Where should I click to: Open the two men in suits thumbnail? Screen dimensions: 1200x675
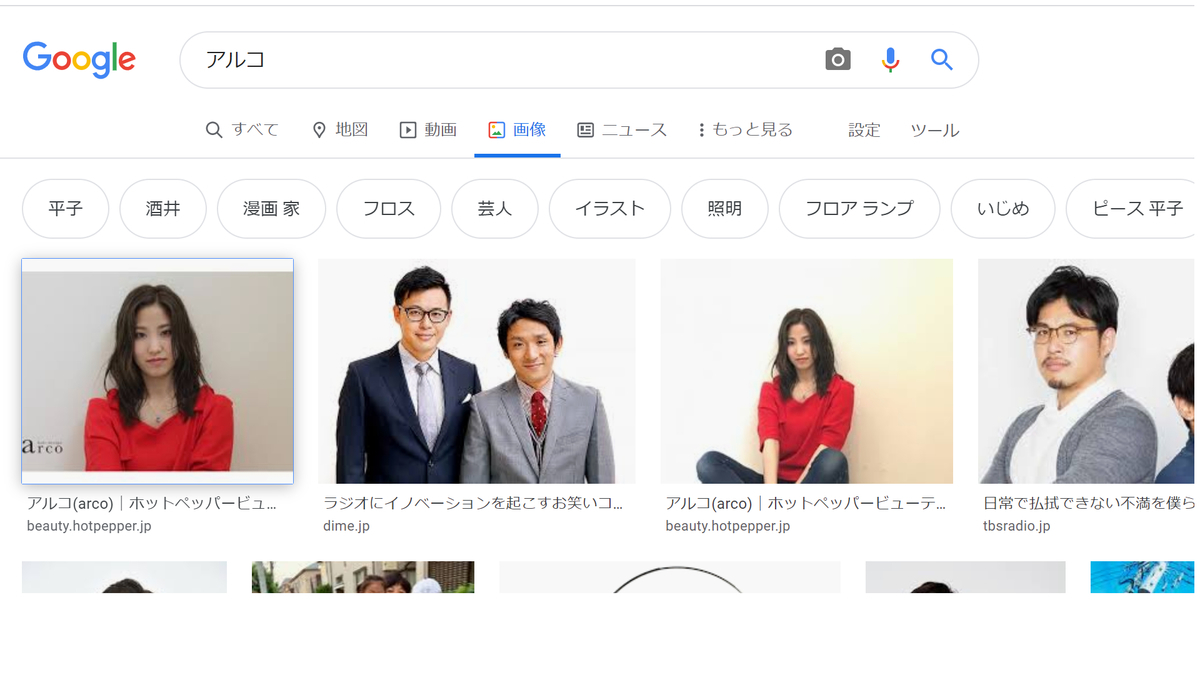[x=477, y=371]
